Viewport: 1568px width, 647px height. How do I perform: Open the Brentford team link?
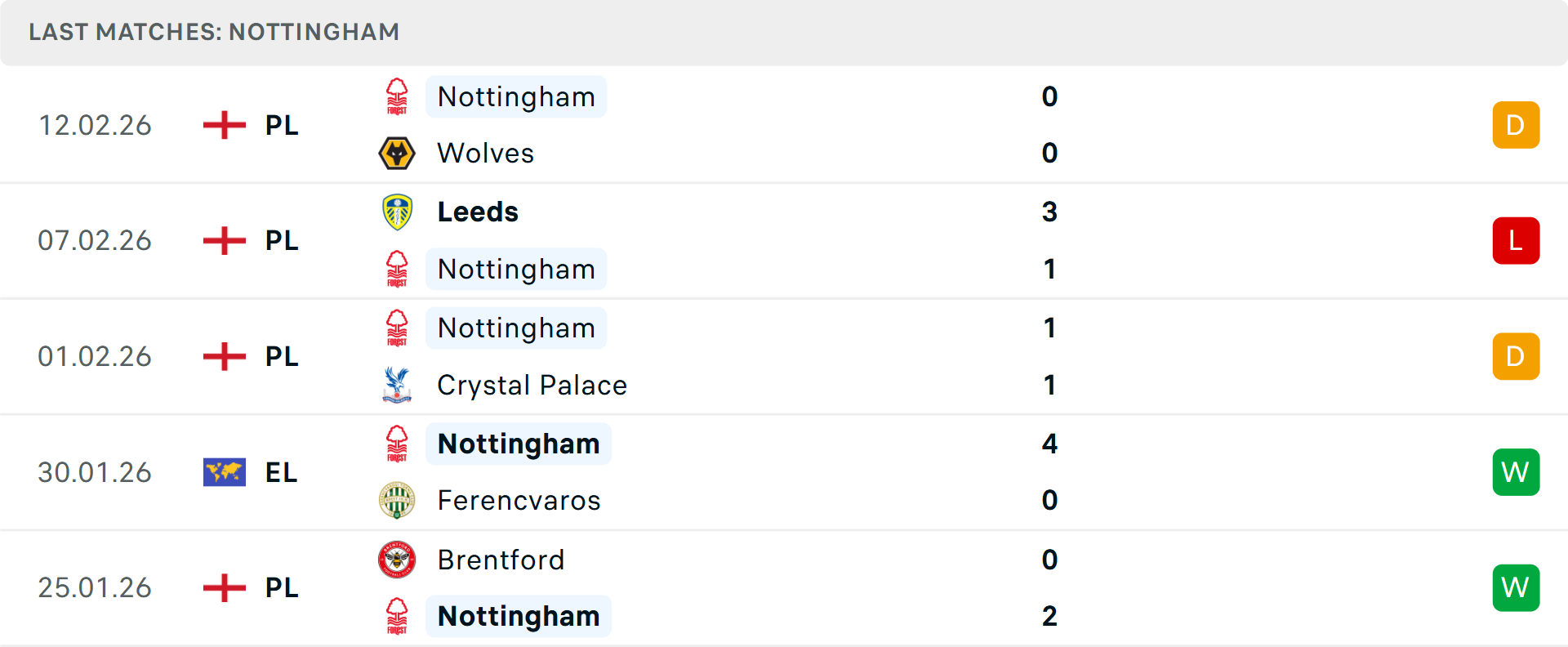point(501,560)
